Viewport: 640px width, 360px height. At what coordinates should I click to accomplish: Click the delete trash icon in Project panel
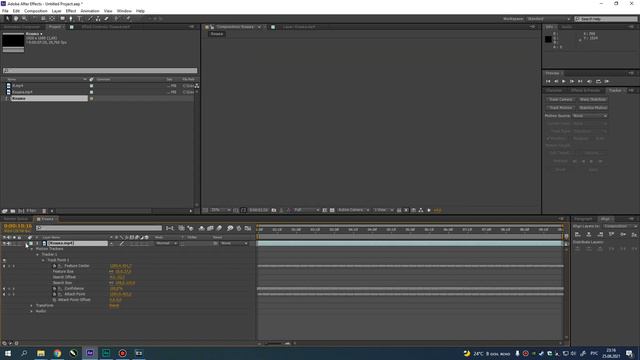point(44,211)
